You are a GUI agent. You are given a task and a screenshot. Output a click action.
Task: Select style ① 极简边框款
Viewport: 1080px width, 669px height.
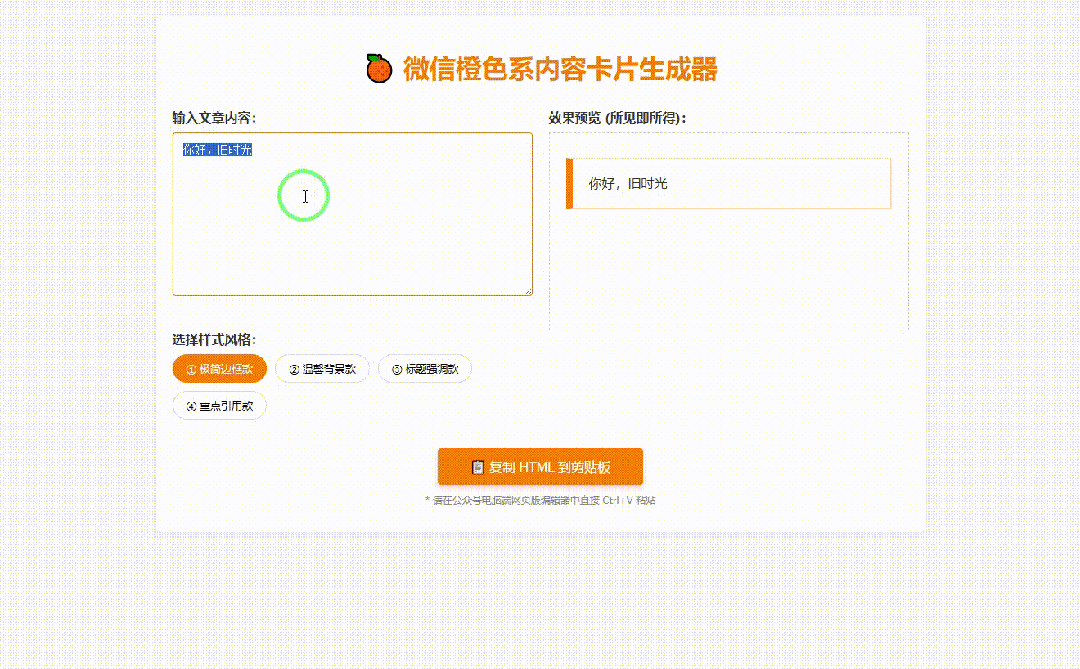pos(219,369)
